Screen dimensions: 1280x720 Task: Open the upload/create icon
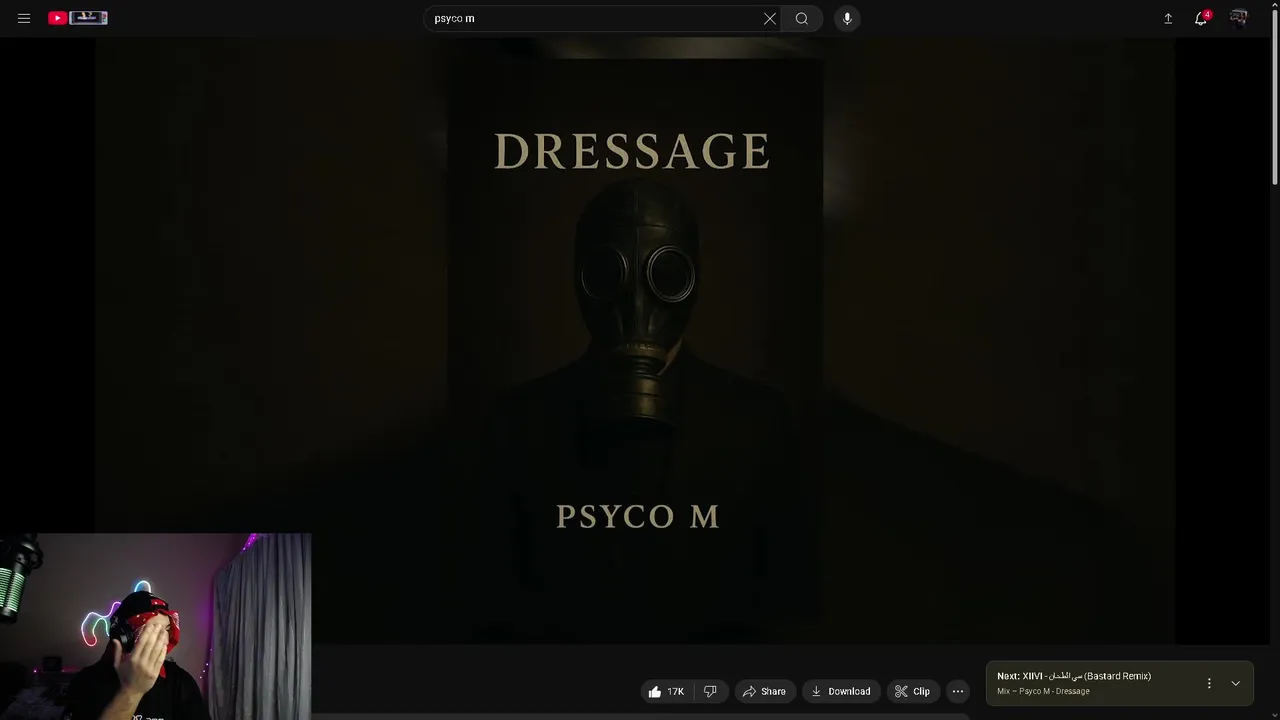click(1168, 18)
